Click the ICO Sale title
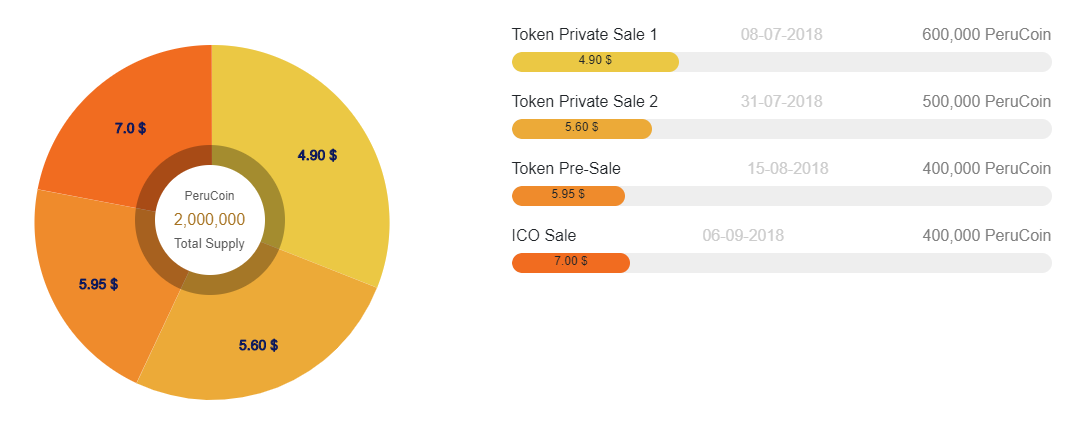Viewport: 1082px width, 430px height. (x=543, y=235)
